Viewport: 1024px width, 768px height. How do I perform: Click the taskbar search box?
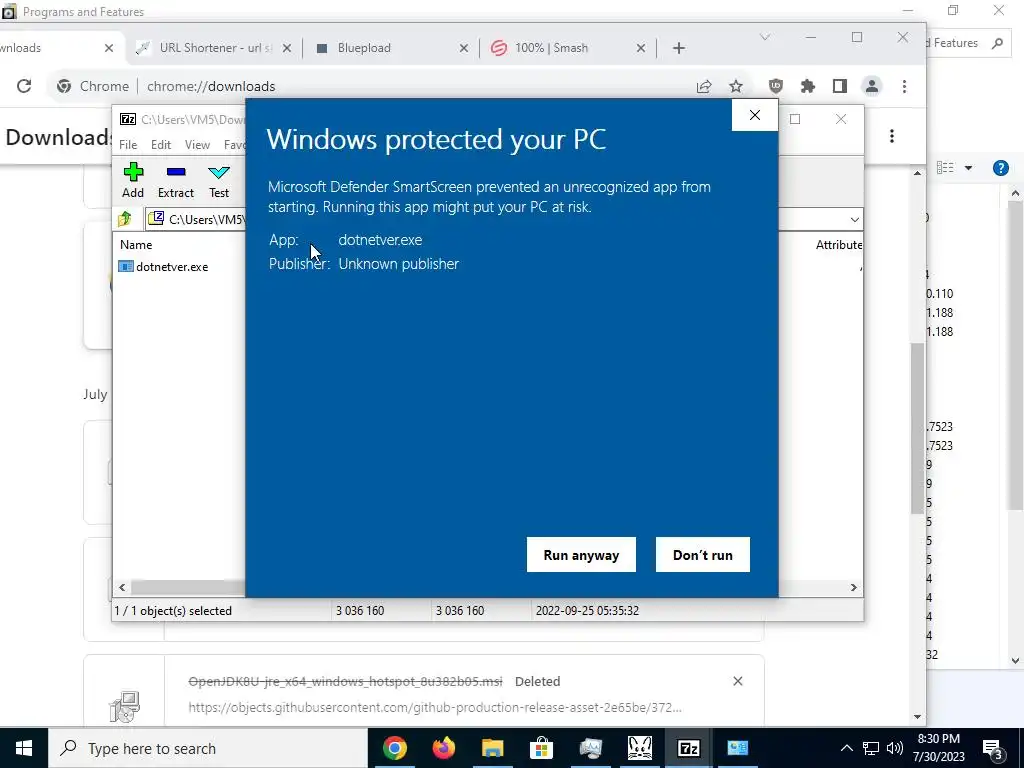208,748
